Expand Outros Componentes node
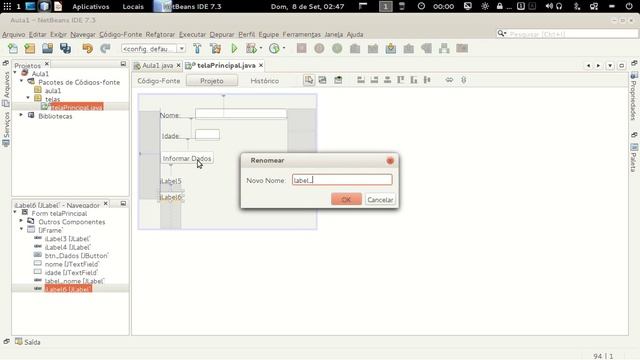 coord(21,221)
